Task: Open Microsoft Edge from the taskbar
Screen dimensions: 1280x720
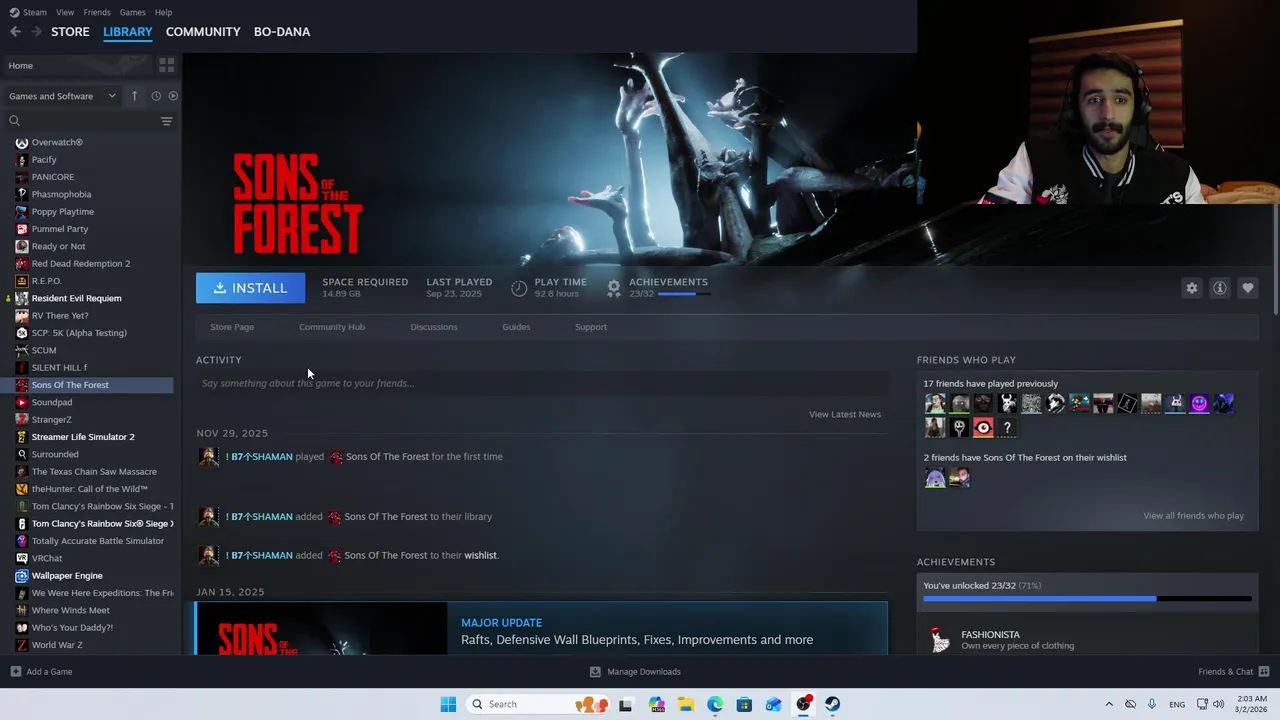Action: click(x=715, y=704)
